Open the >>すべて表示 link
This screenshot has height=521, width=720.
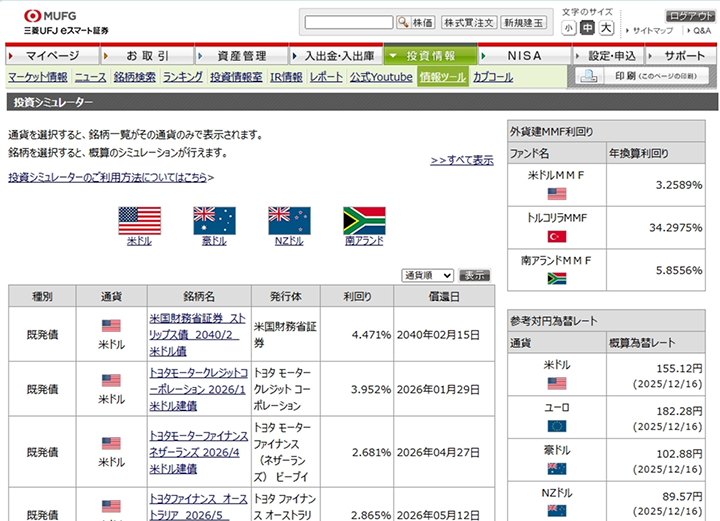click(x=462, y=160)
